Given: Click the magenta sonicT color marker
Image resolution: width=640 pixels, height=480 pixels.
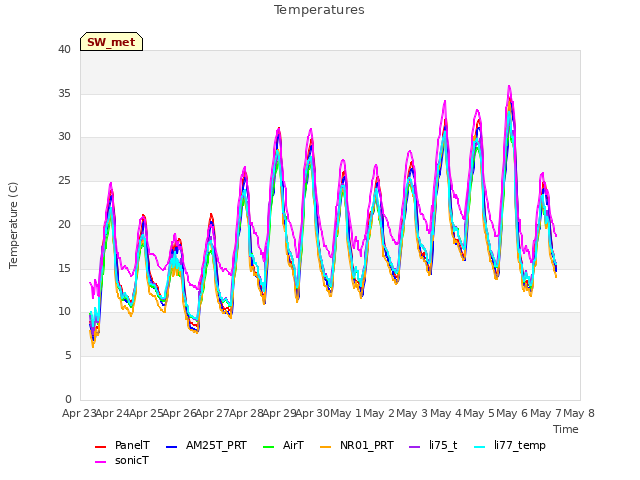Looking at the screenshot, I should tap(100, 462).
